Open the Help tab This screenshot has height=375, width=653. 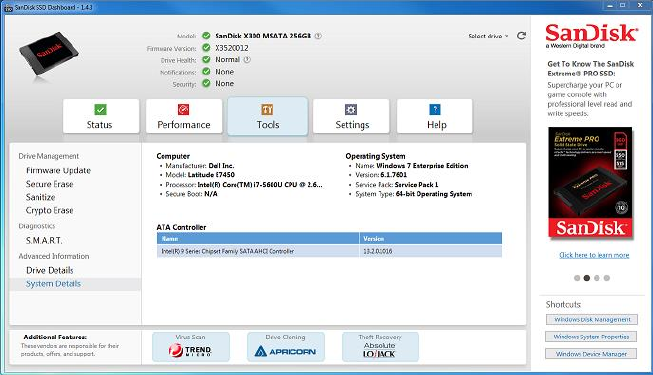pos(435,116)
